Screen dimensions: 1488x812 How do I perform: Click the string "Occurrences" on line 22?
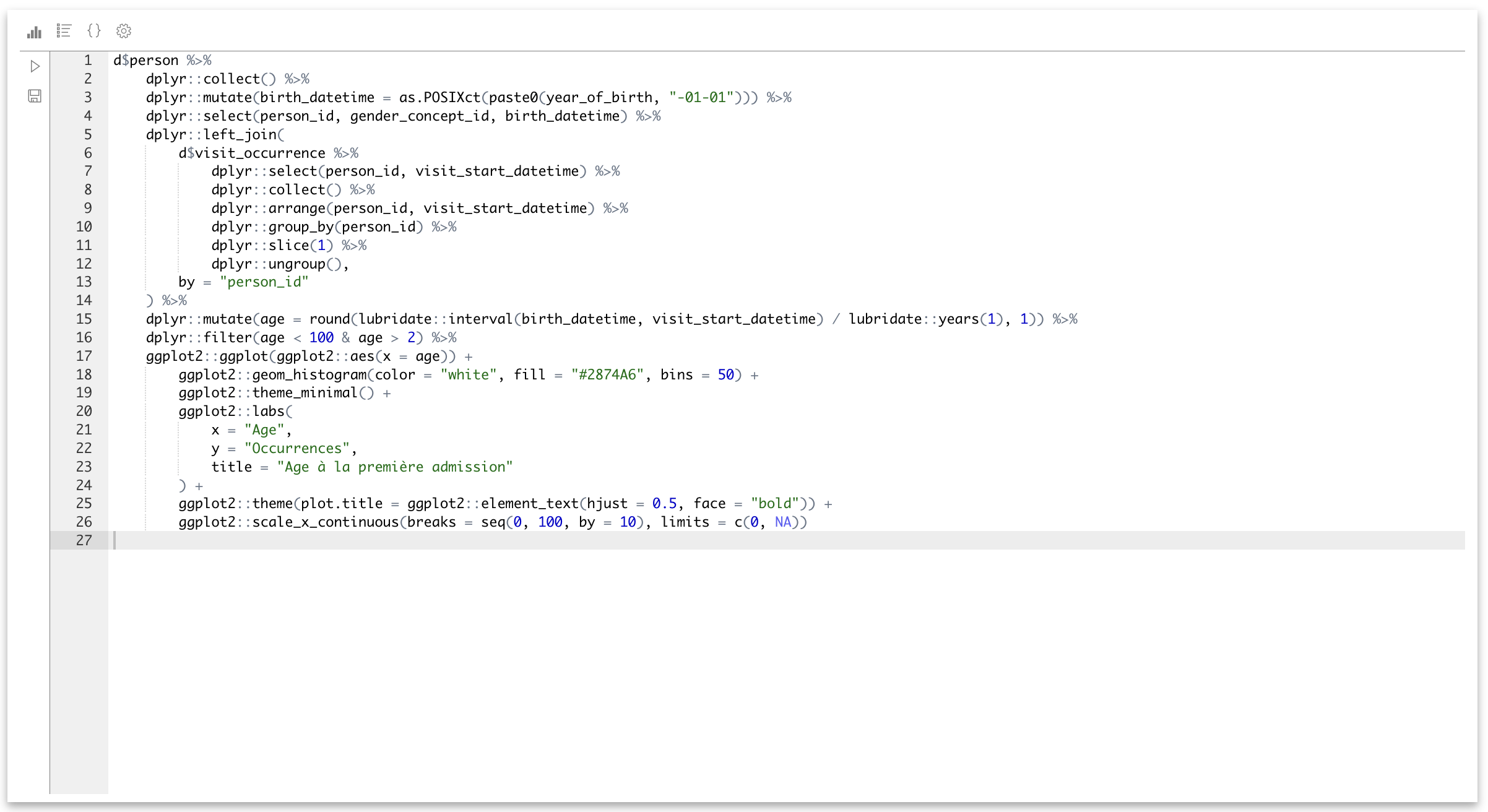(x=297, y=449)
